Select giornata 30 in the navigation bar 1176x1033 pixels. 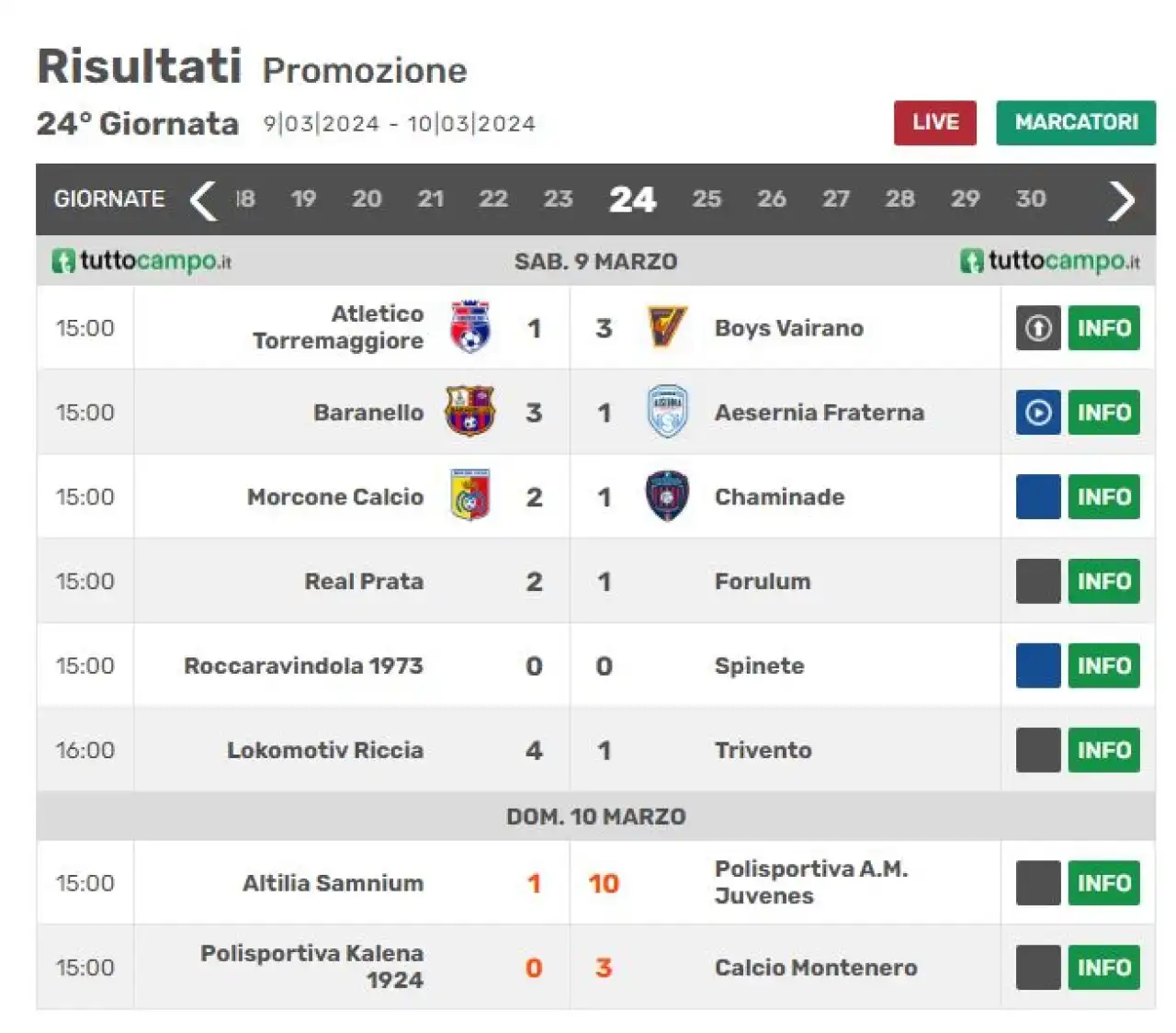click(x=1031, y=199)
